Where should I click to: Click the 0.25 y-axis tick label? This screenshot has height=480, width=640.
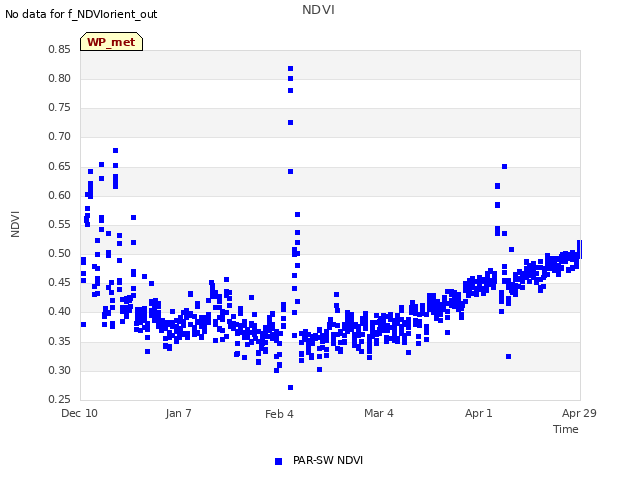pyautogui.click(x=60, y=399)
